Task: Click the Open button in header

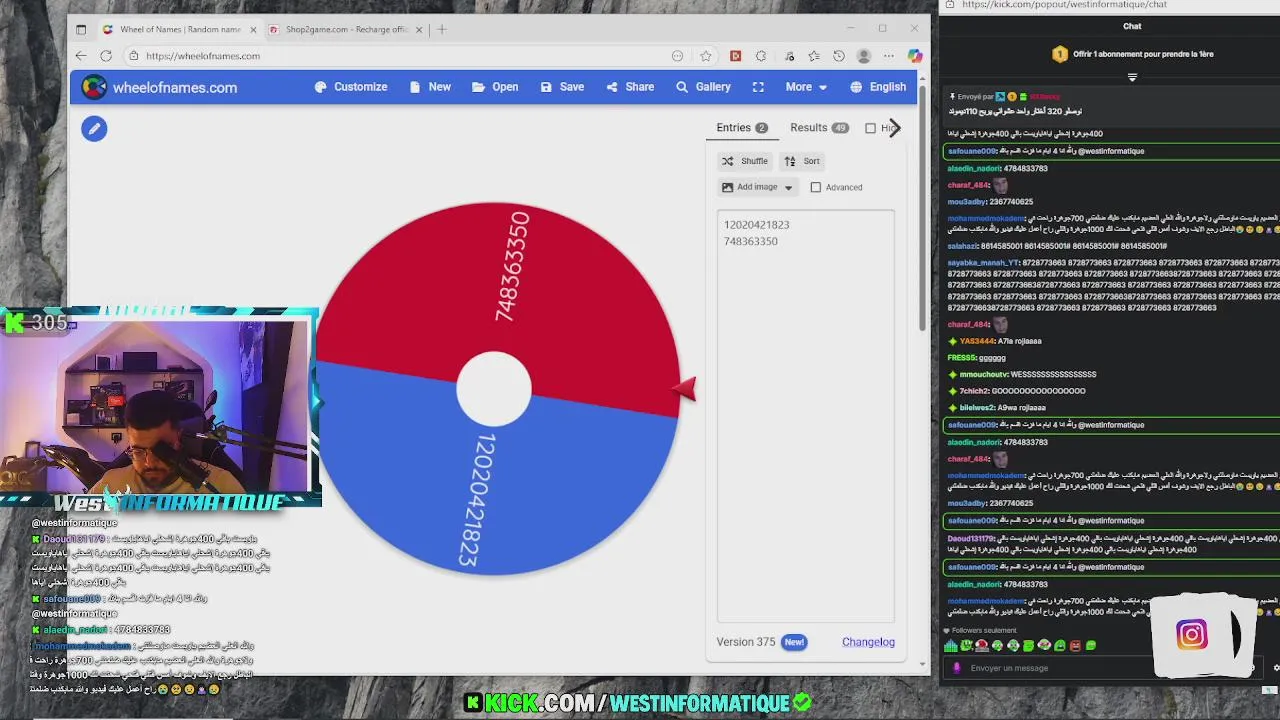Action: pyautogui.click(x=495, y=87)
